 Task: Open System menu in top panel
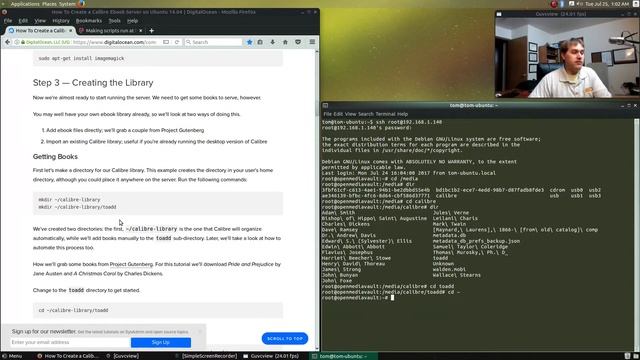(x=67, y=4)
